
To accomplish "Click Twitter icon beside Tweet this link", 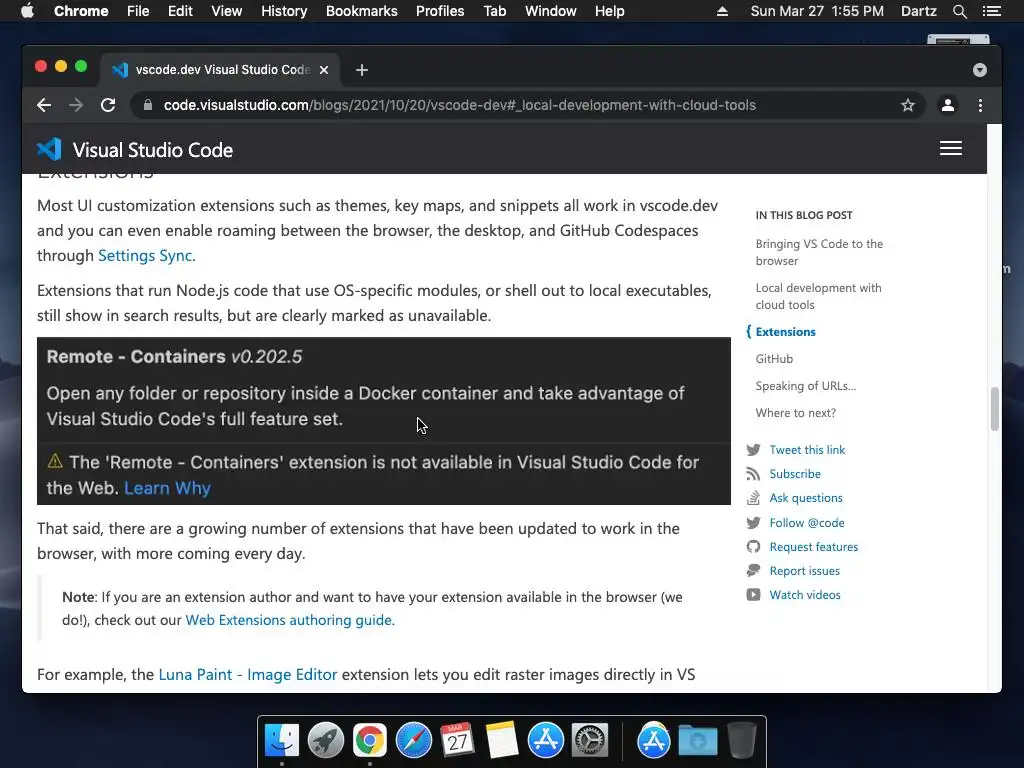I will [754, 450].
